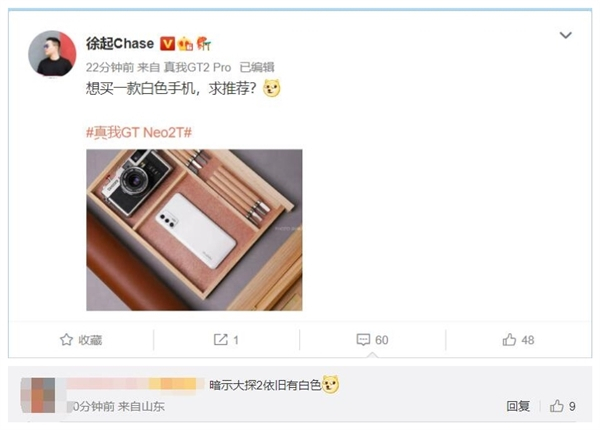
Task: Click the star favorite icon
Action: 66,340
